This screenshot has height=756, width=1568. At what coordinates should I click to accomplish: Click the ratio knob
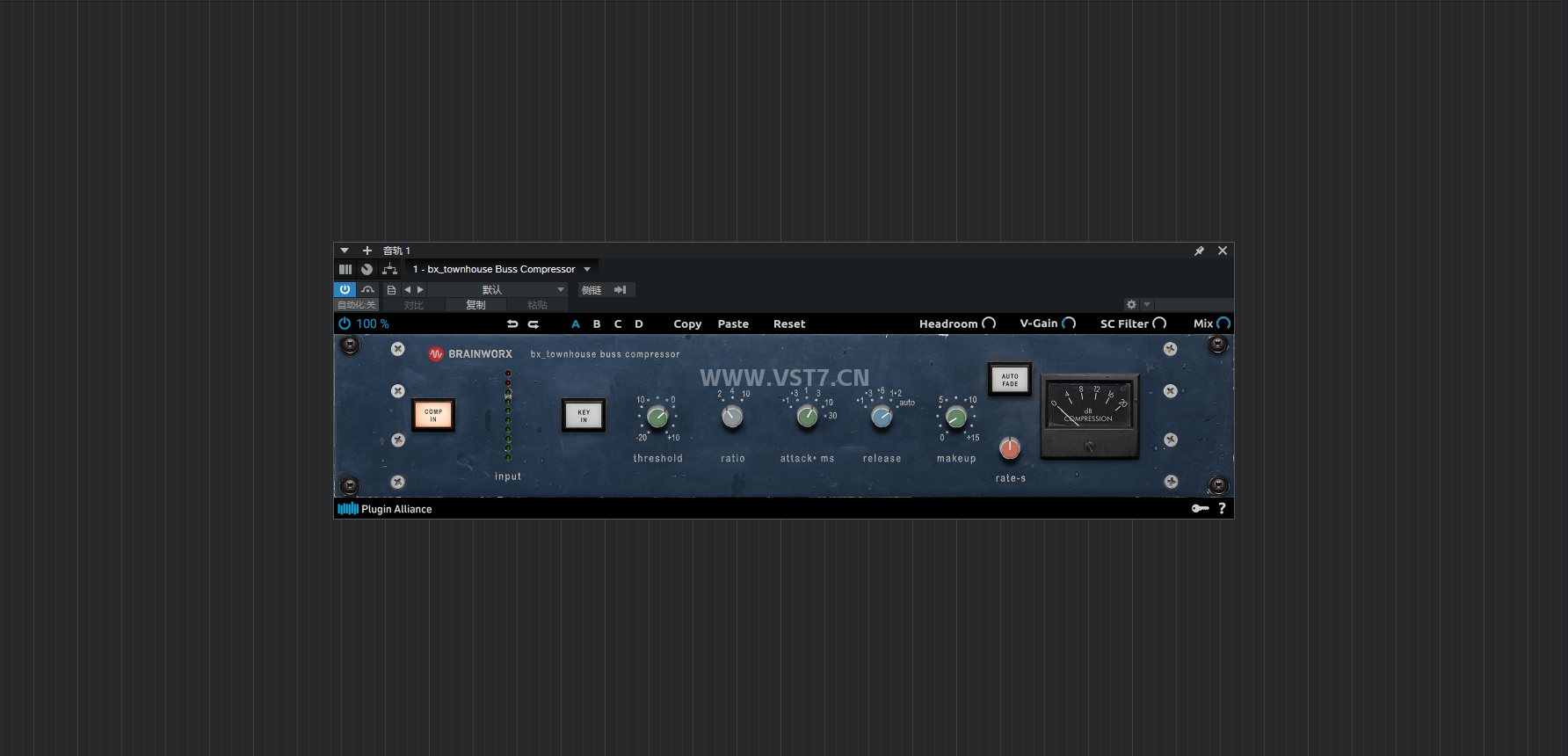732,417
